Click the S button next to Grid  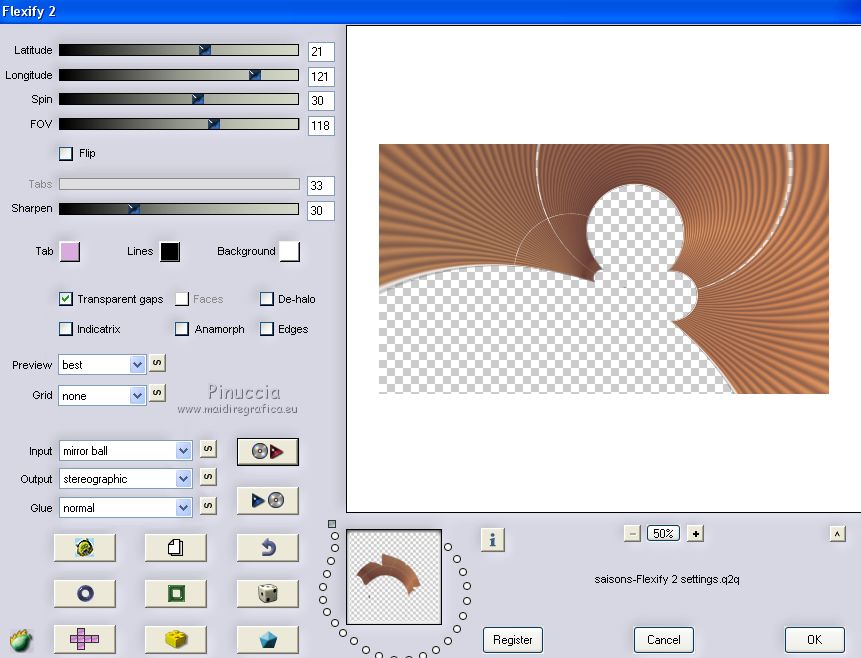pyautogui.click(x=157, y=393)
